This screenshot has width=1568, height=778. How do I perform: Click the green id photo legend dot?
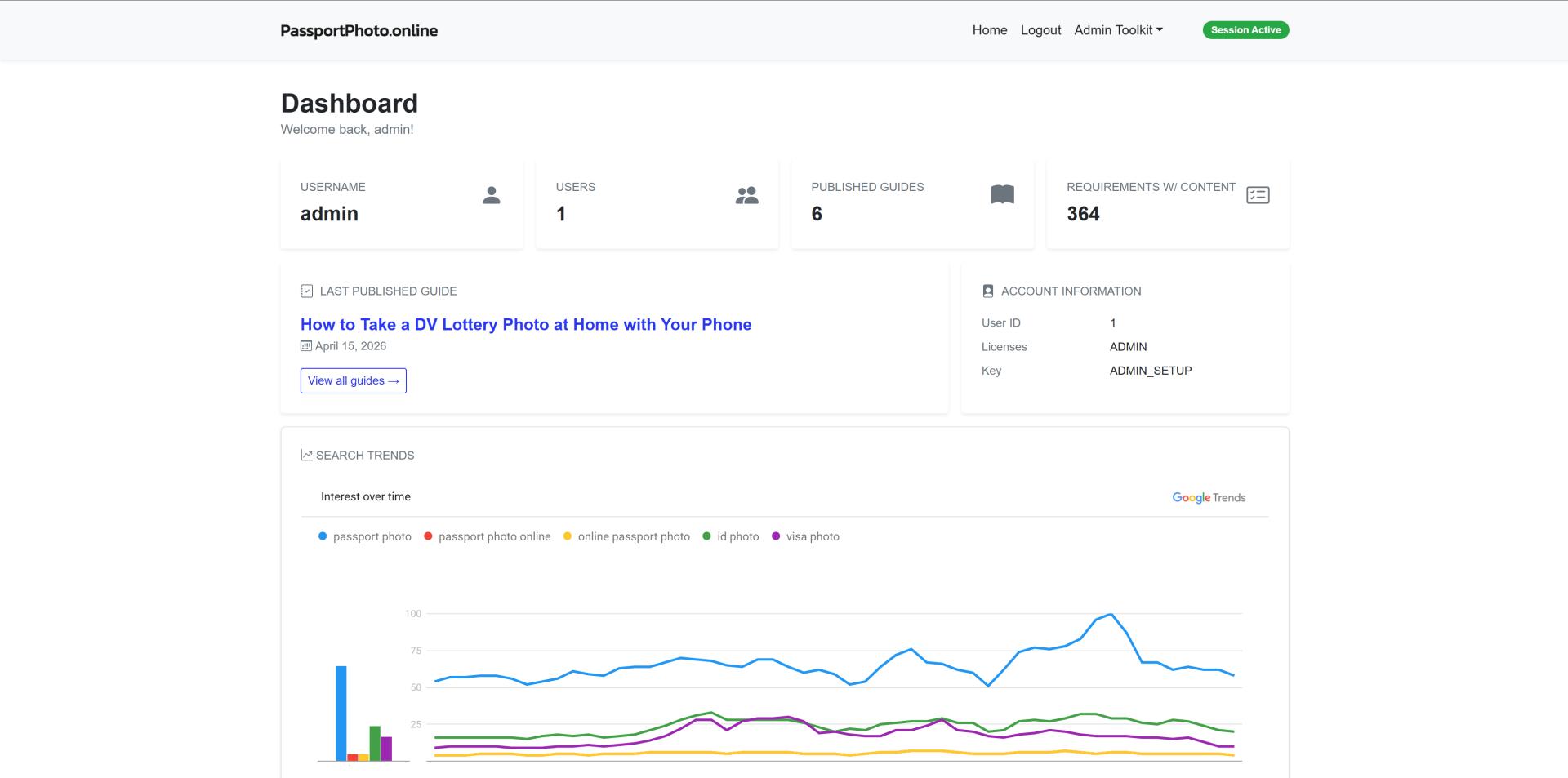click(x=706, y=536)
